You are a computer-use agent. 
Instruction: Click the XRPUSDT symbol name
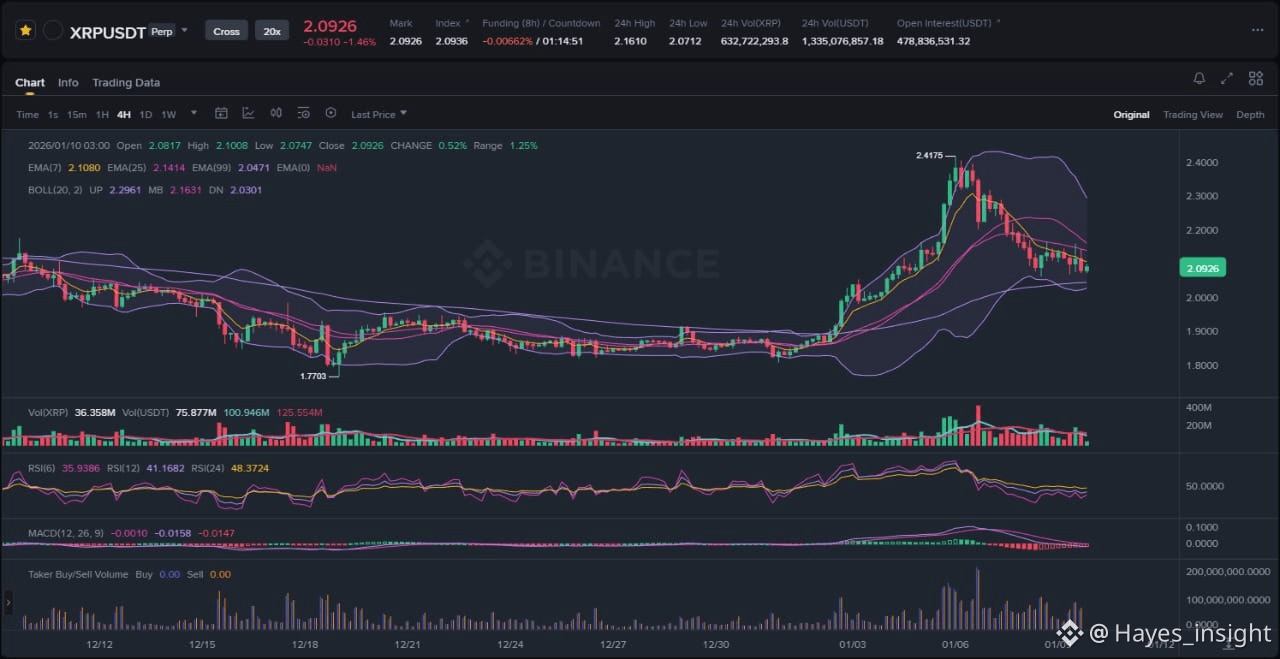coord(107,32)
